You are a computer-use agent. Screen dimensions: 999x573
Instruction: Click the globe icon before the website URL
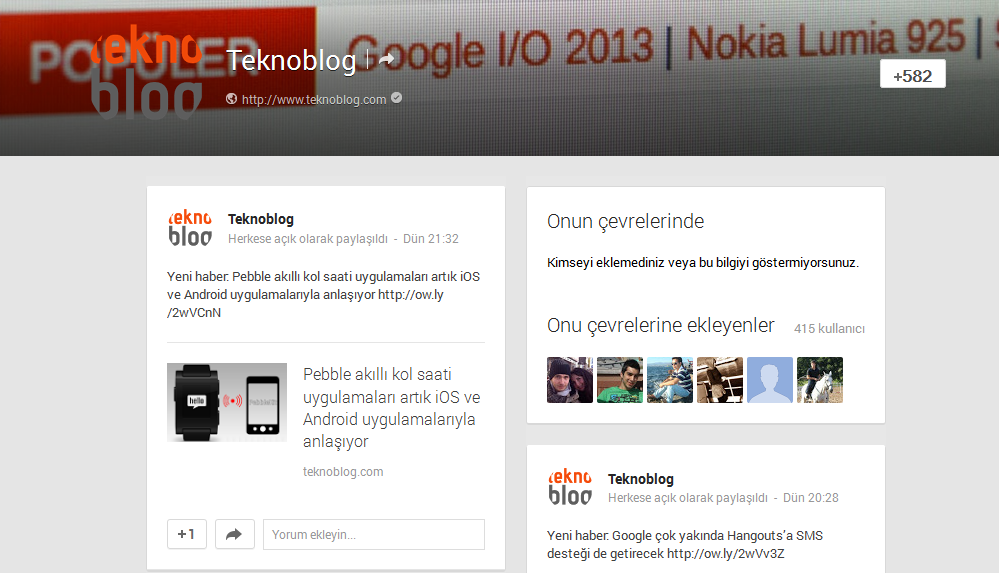click(x=231, y=99)
